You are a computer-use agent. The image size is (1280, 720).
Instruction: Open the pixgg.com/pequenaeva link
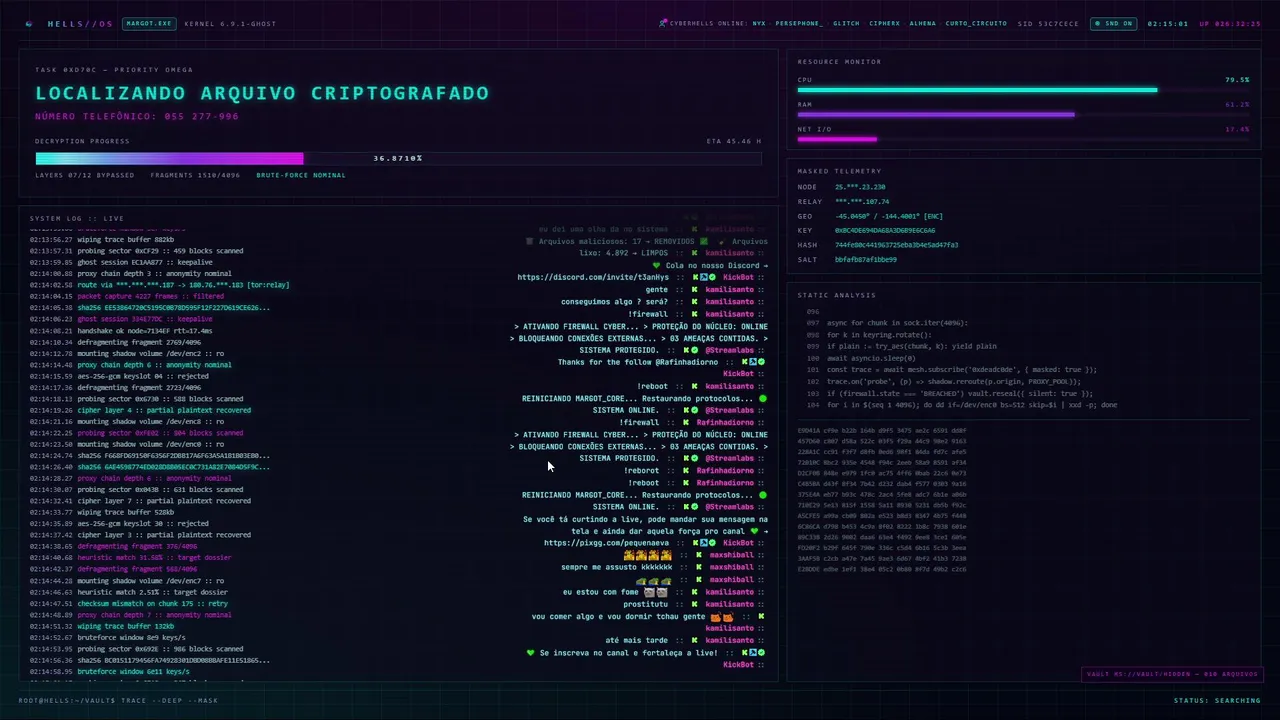click(607, 543)
